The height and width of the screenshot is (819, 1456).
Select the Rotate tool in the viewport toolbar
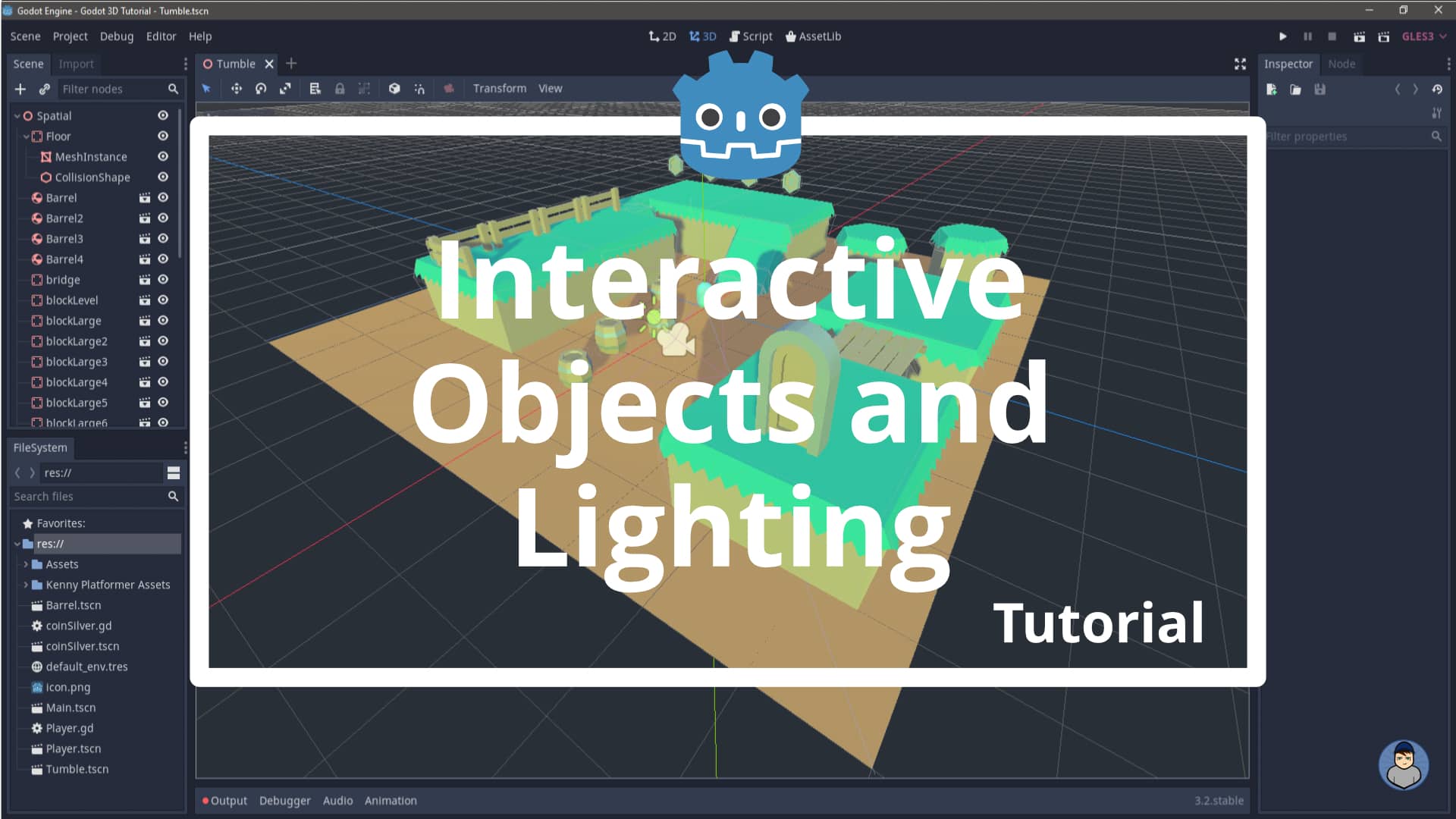click(261, 89)
